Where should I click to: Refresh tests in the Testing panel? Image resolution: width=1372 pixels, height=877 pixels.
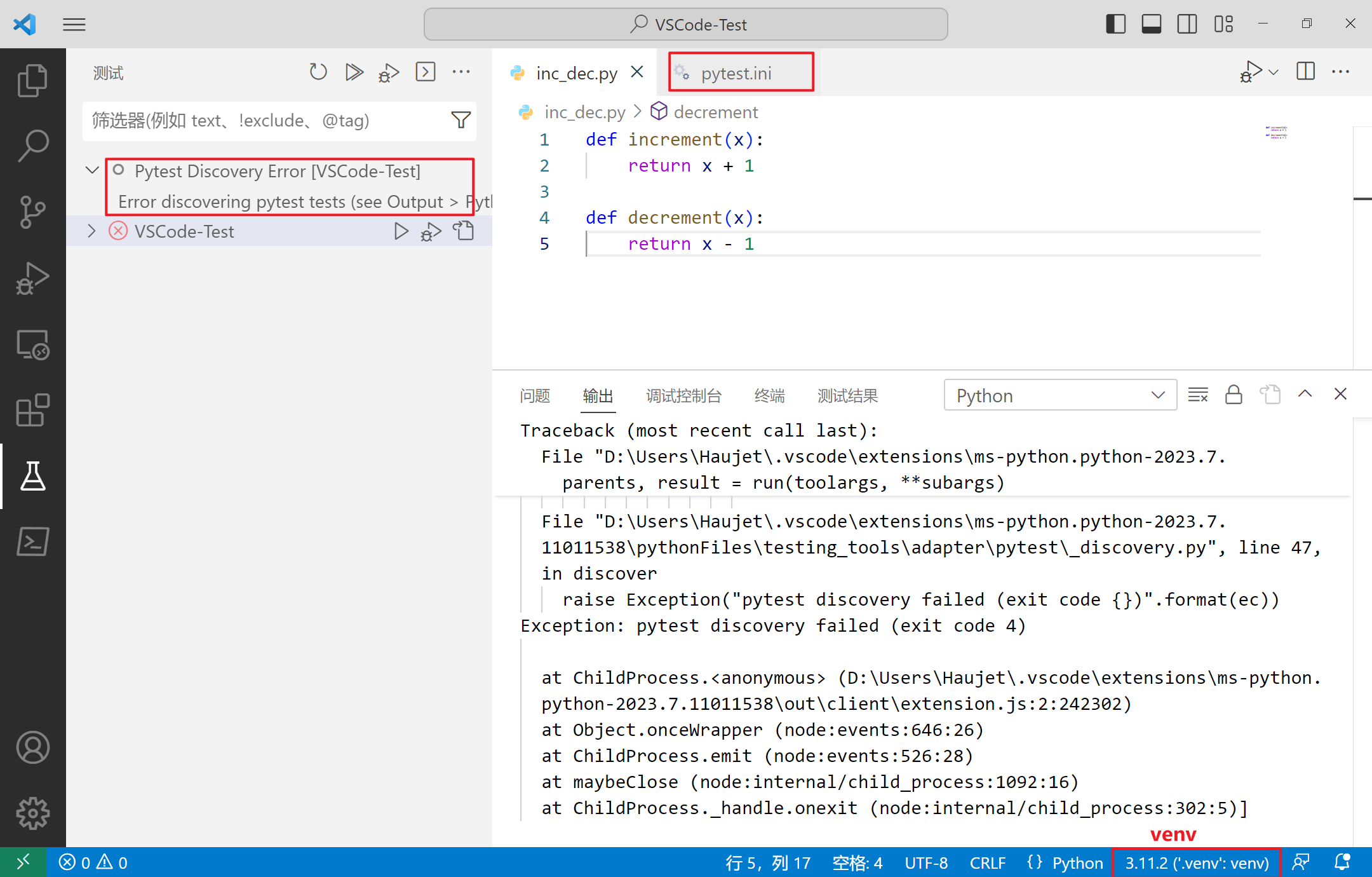point(318,72)
